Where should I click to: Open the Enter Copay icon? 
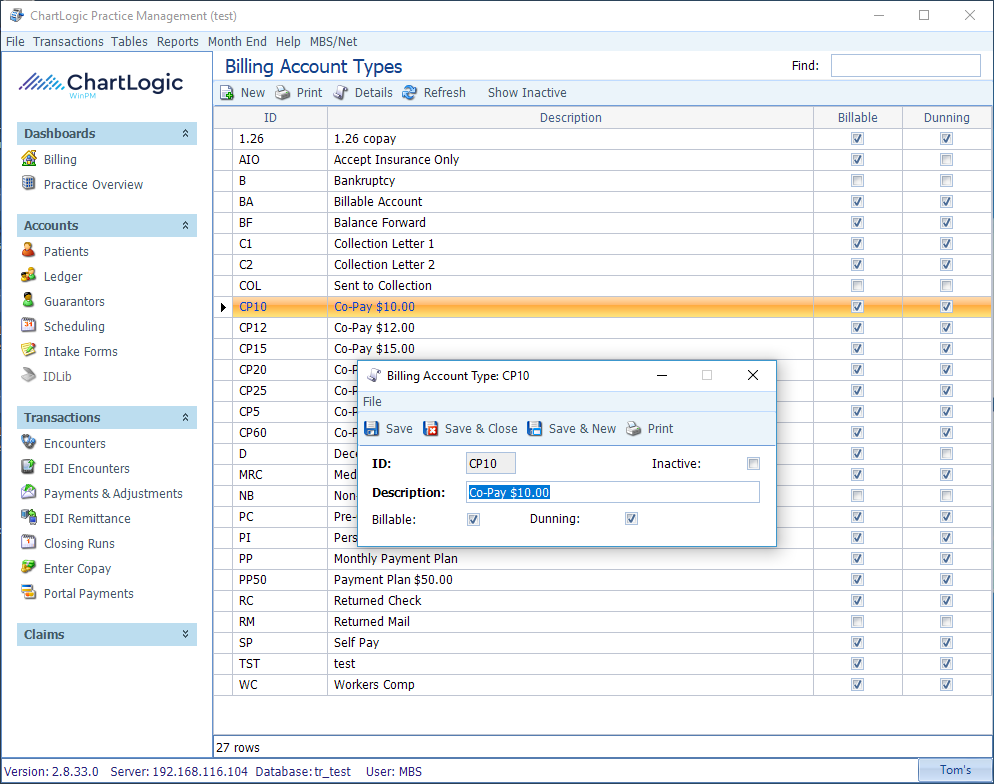(29, 567)
